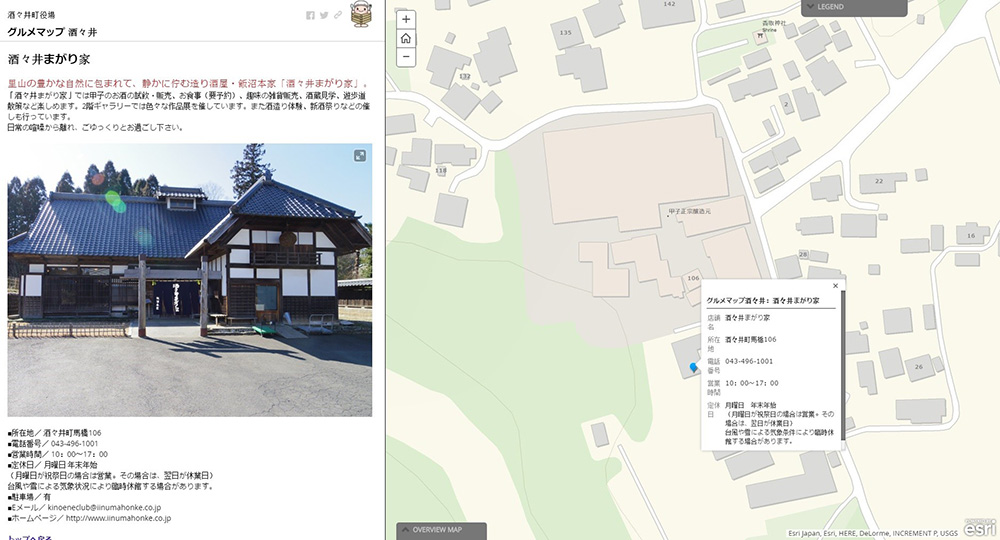Zoom out on the map
This screenshot has height=540, width=1000.
406,57
